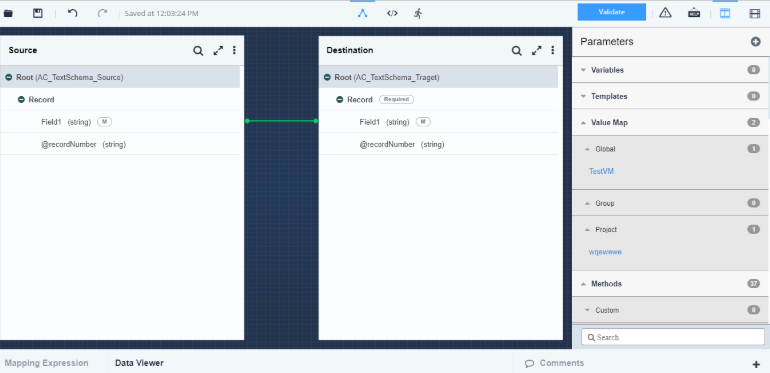Open the warnings triangle icon
Screen dimensions: 770x373
click(665, 13)
